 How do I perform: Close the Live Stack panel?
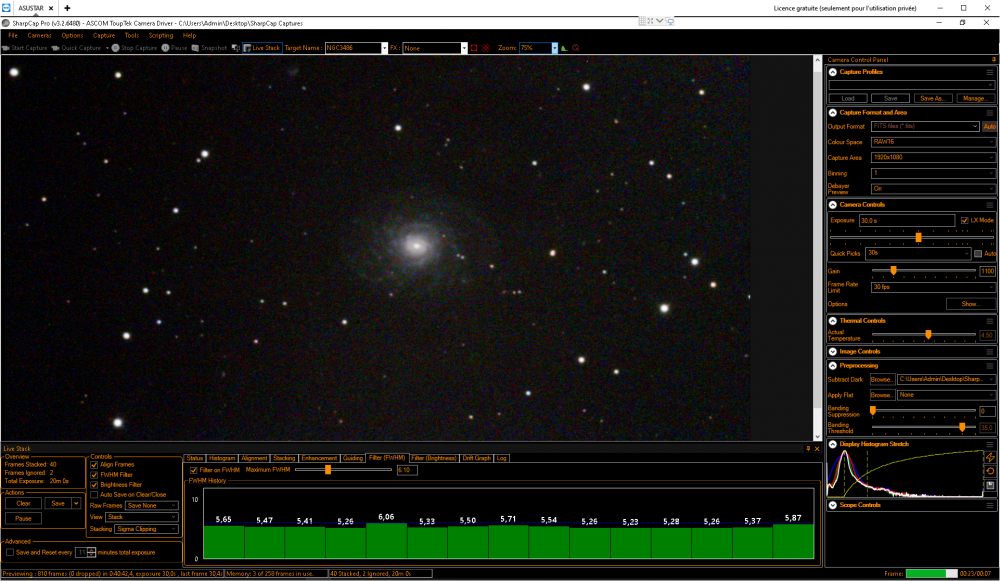point(817,448)
